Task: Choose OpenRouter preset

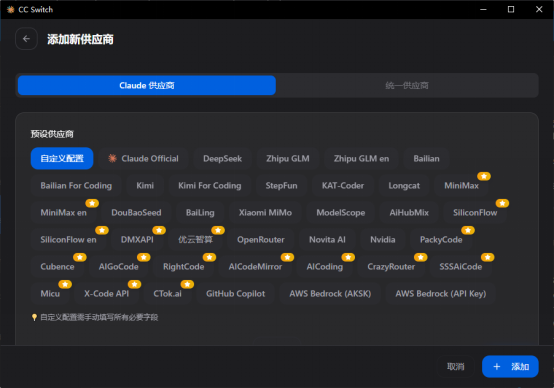Action: (261, 240)
